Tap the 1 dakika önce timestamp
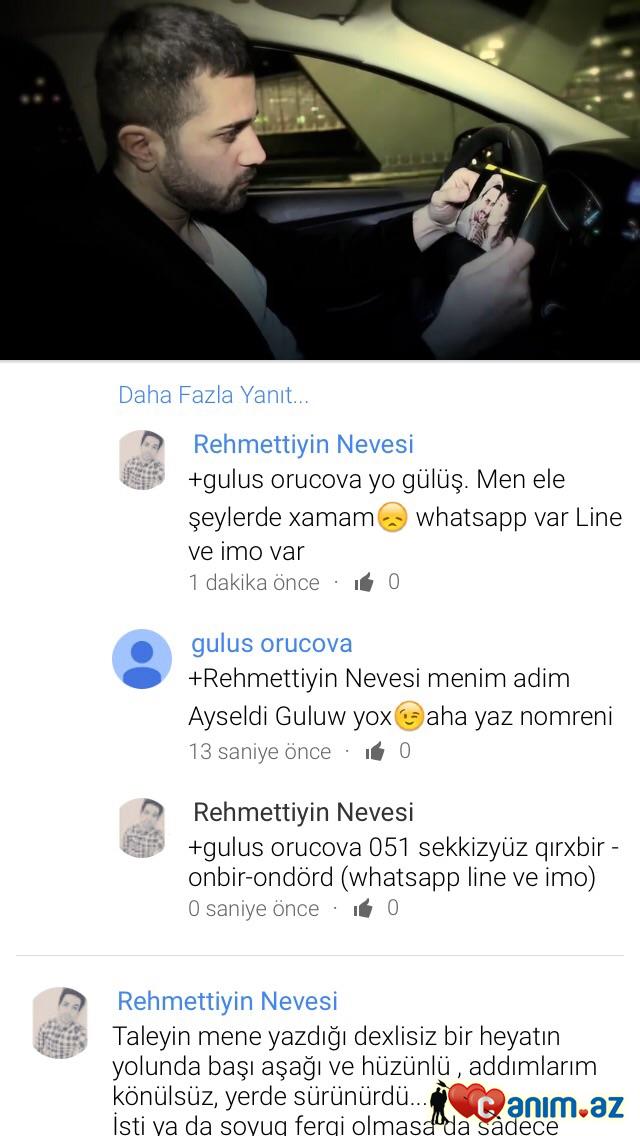 254,582
